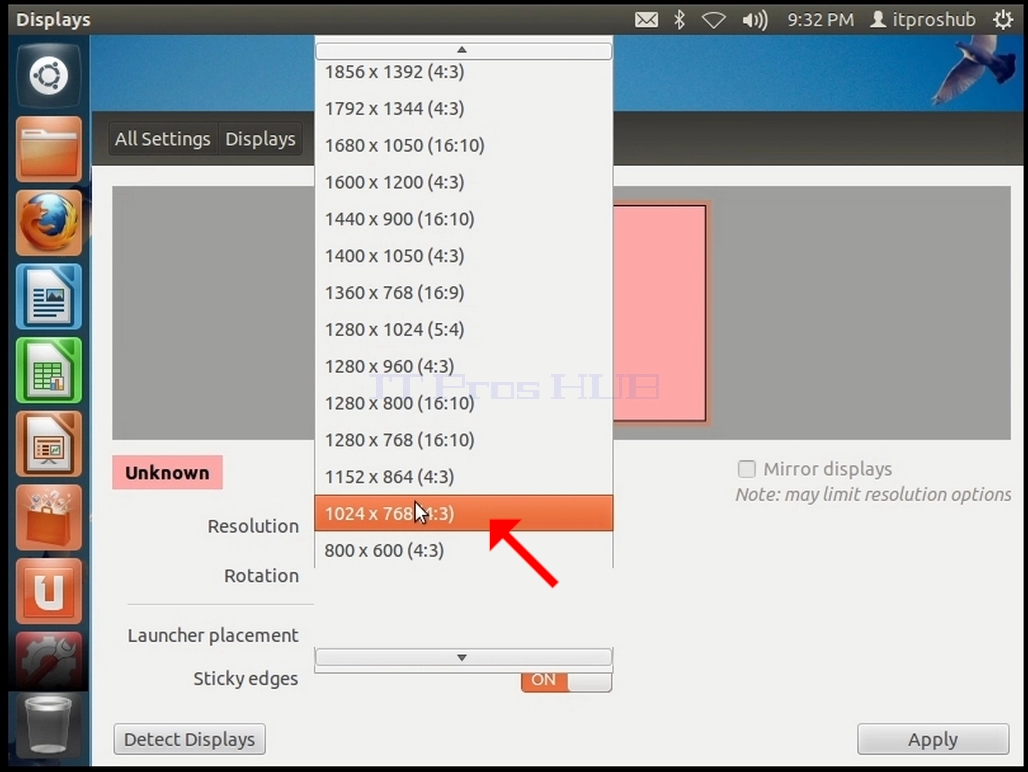Open the network Wi-Fi indicator

click(713, 20)
